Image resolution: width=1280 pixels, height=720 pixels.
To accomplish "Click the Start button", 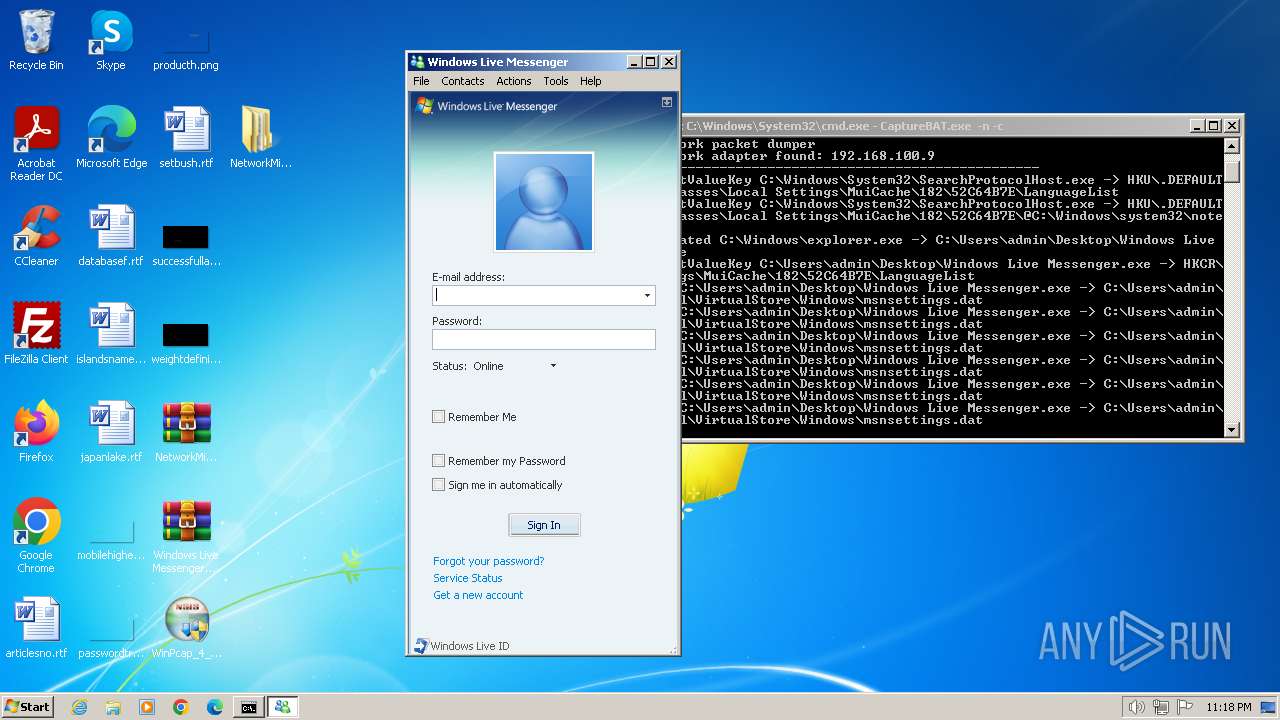I will point(28,707).
